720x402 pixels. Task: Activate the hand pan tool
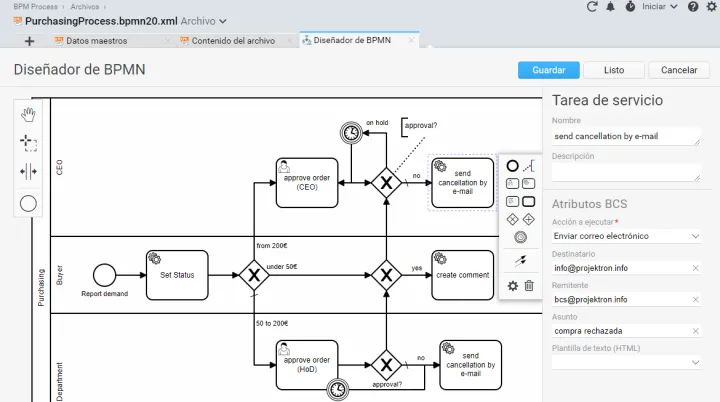tap(28, 113)
